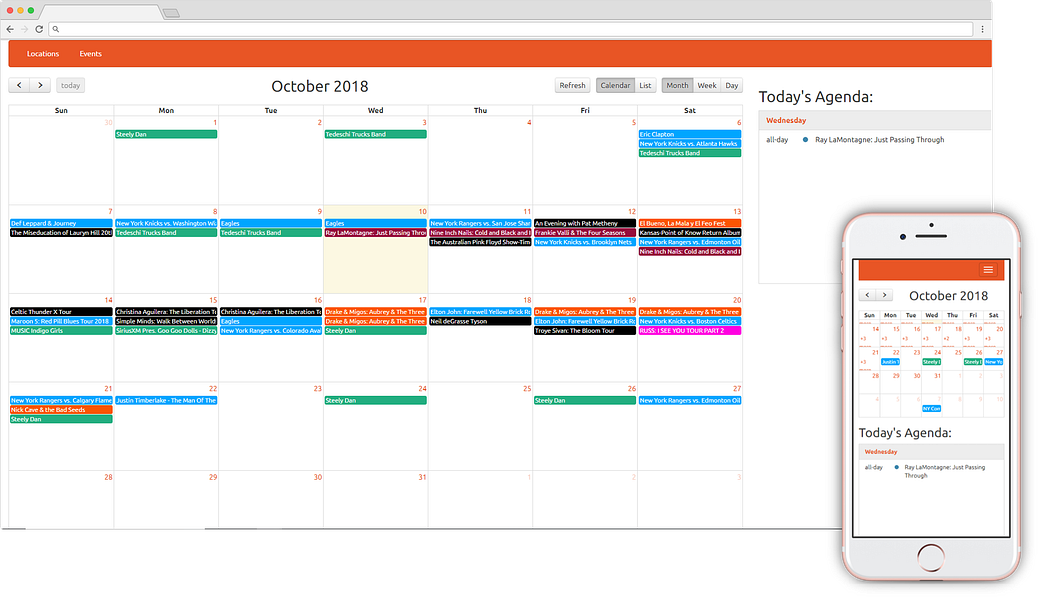Select the Month view
Screen dimensions: 1041x600
(x=677, y=85)
